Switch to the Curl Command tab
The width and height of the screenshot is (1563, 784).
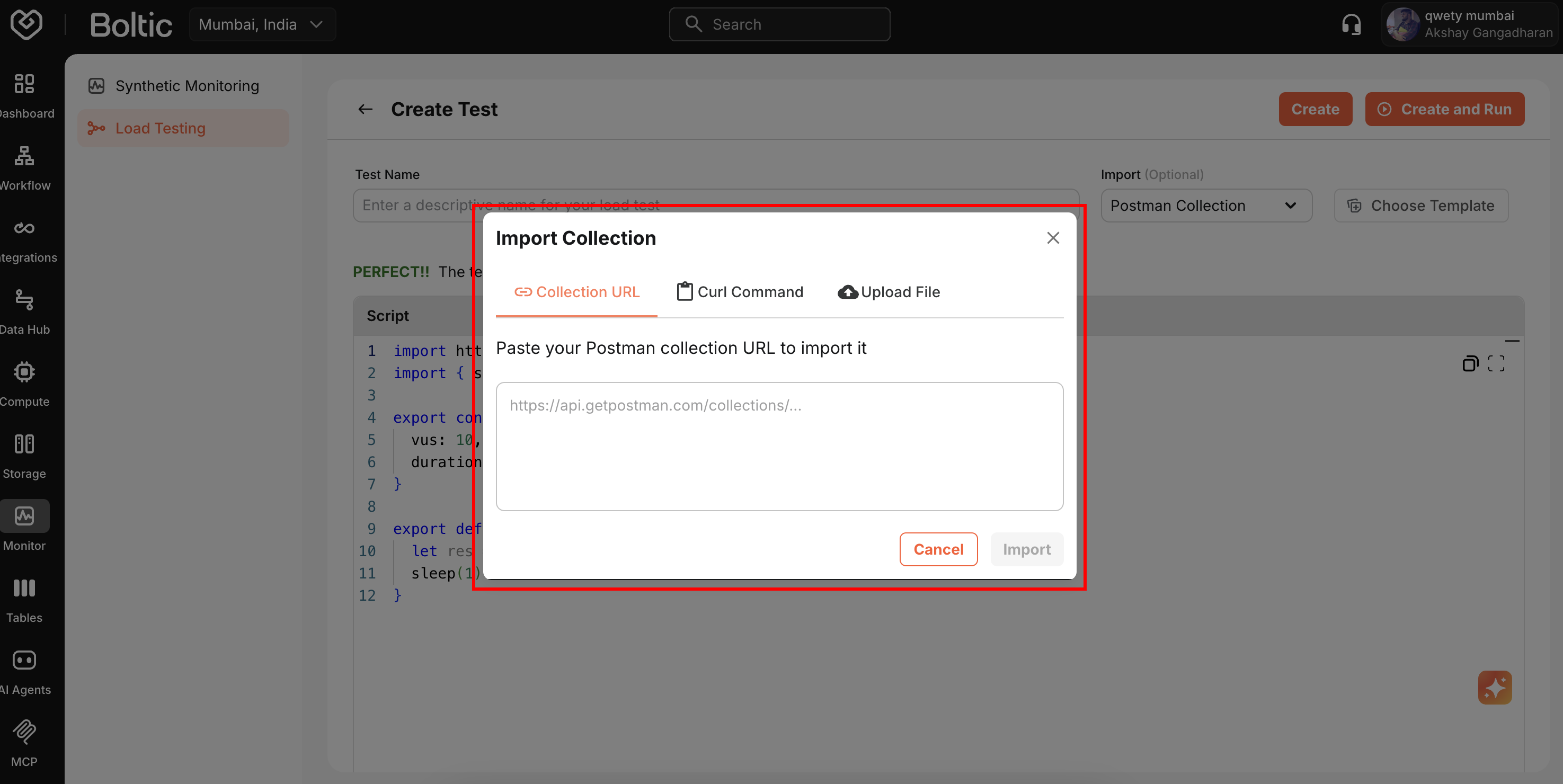[739, 292]
